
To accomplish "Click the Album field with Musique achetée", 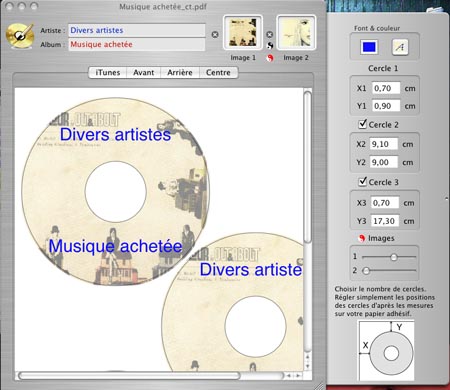I will tap(137, 45).
